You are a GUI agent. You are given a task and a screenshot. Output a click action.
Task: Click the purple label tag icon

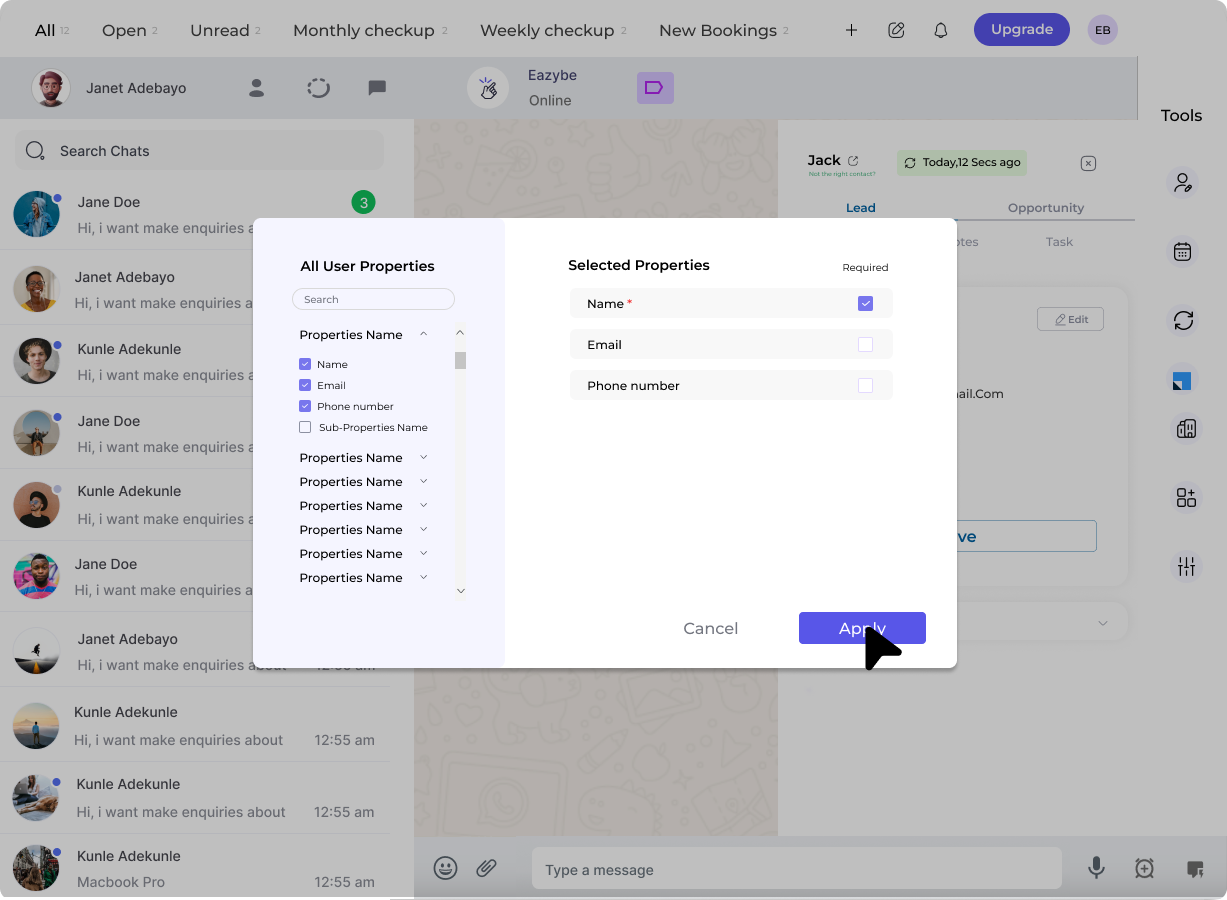pos(655,88)
